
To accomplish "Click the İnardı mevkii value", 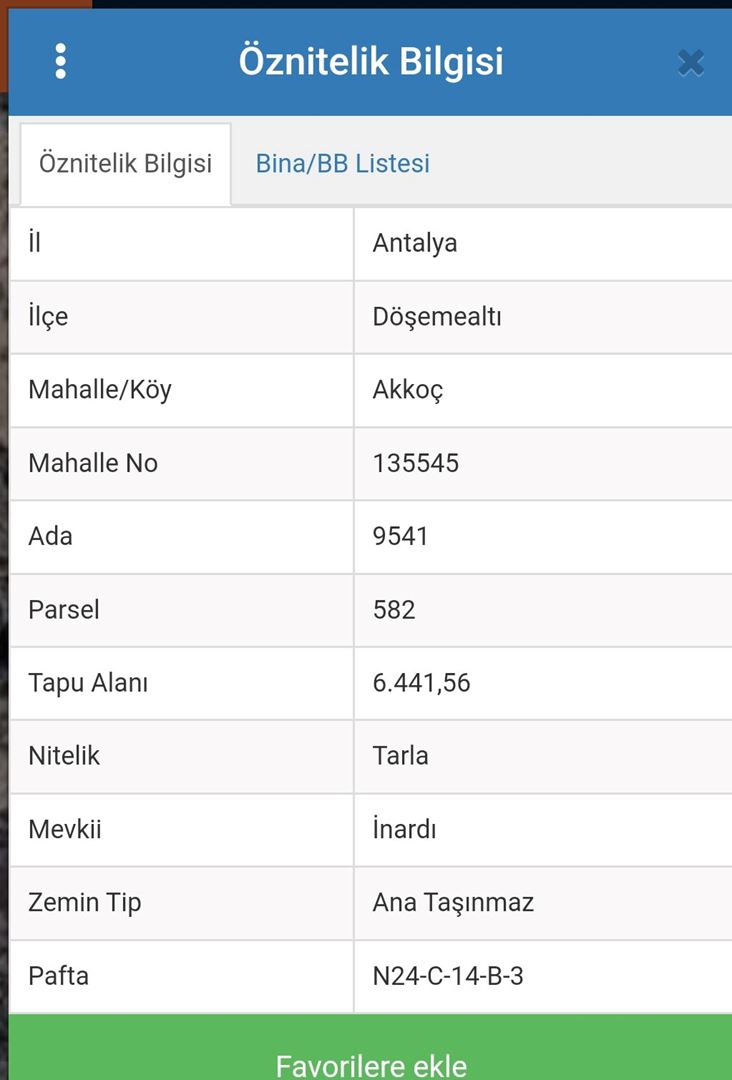I will coord(405,829).
